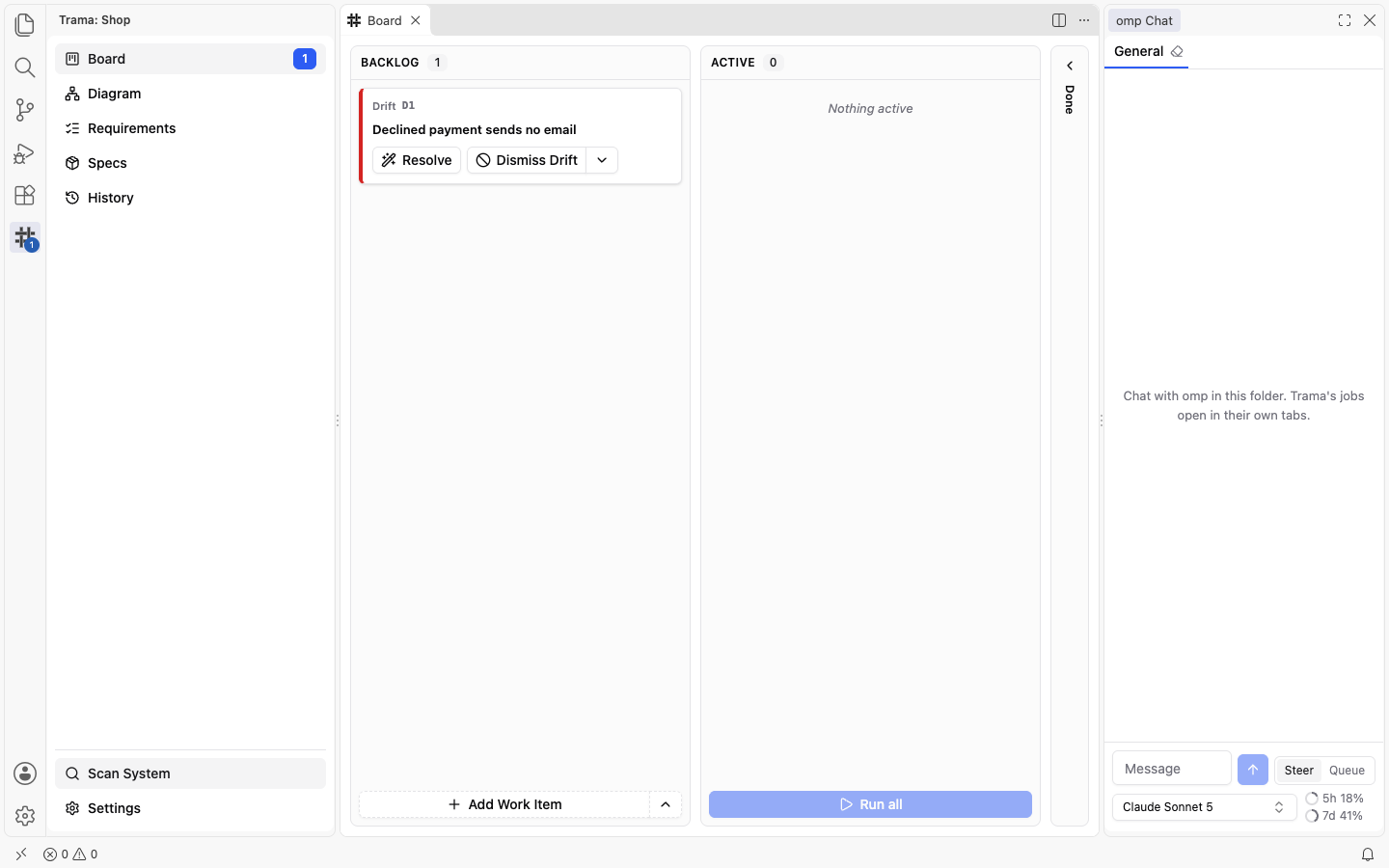1389x868 pixels.
Task: Open the Specs view
Action: pos(190,163)
